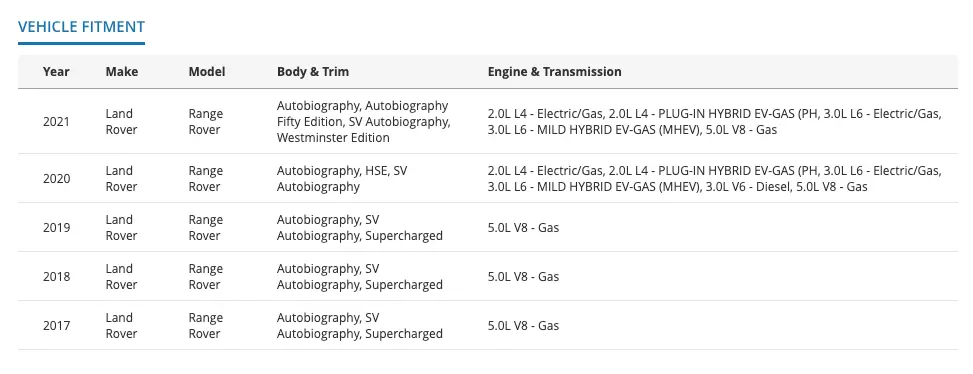Viewport: 973px width, 374px height.
Task: Click the Body & Trim column header
Action: pyautogui.click(x=313, y=72)
